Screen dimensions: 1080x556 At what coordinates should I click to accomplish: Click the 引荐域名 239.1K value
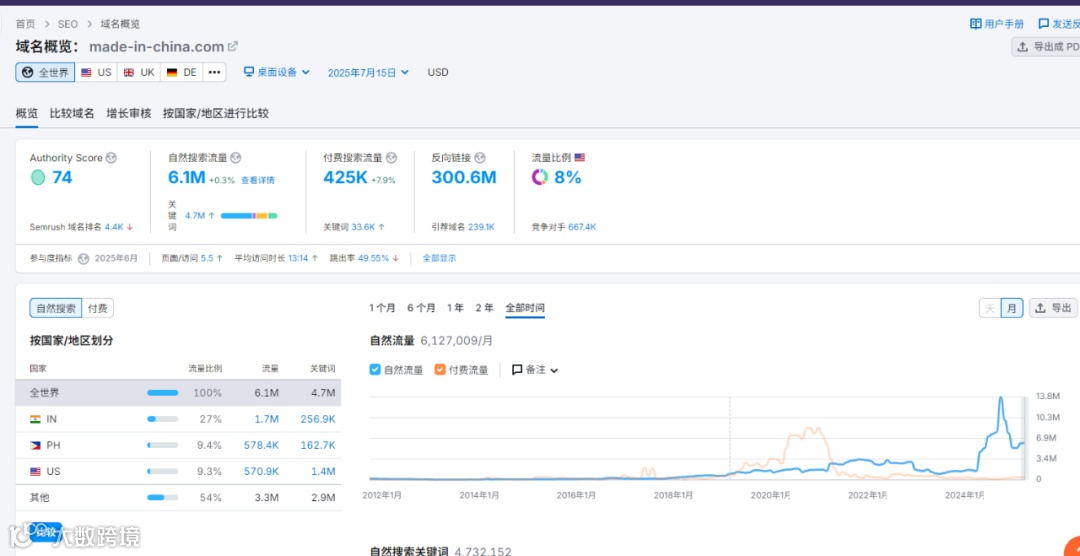[x=481, y=227]
